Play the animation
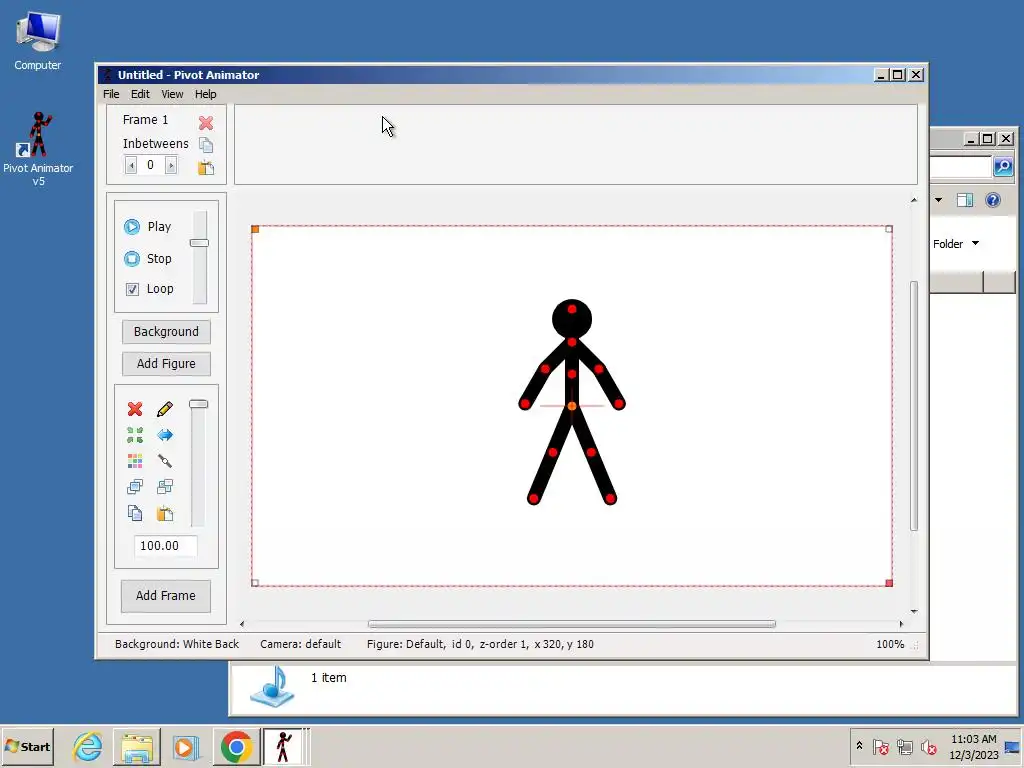Image resolution: width=1024 pixels, height=768 pixels. (148, 227)
